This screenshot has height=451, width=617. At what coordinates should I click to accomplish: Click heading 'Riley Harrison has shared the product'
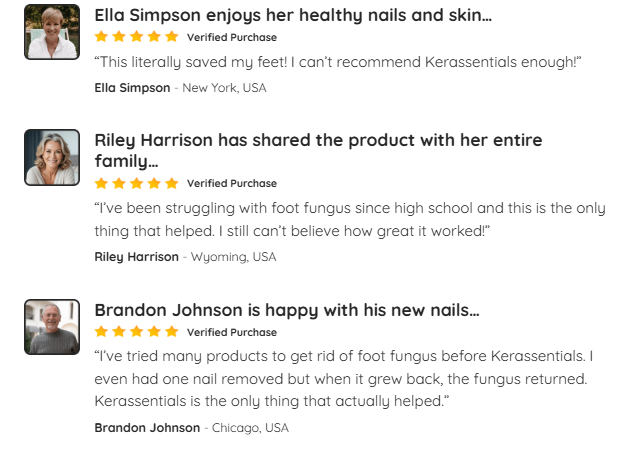tap(318, 141)
